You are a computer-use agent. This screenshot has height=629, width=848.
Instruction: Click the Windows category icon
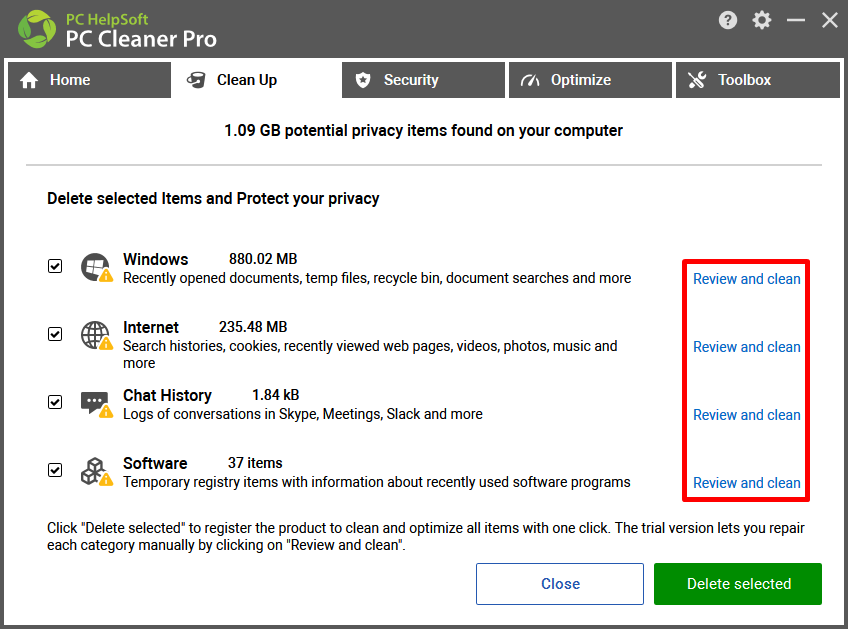(x=96, y=267)
